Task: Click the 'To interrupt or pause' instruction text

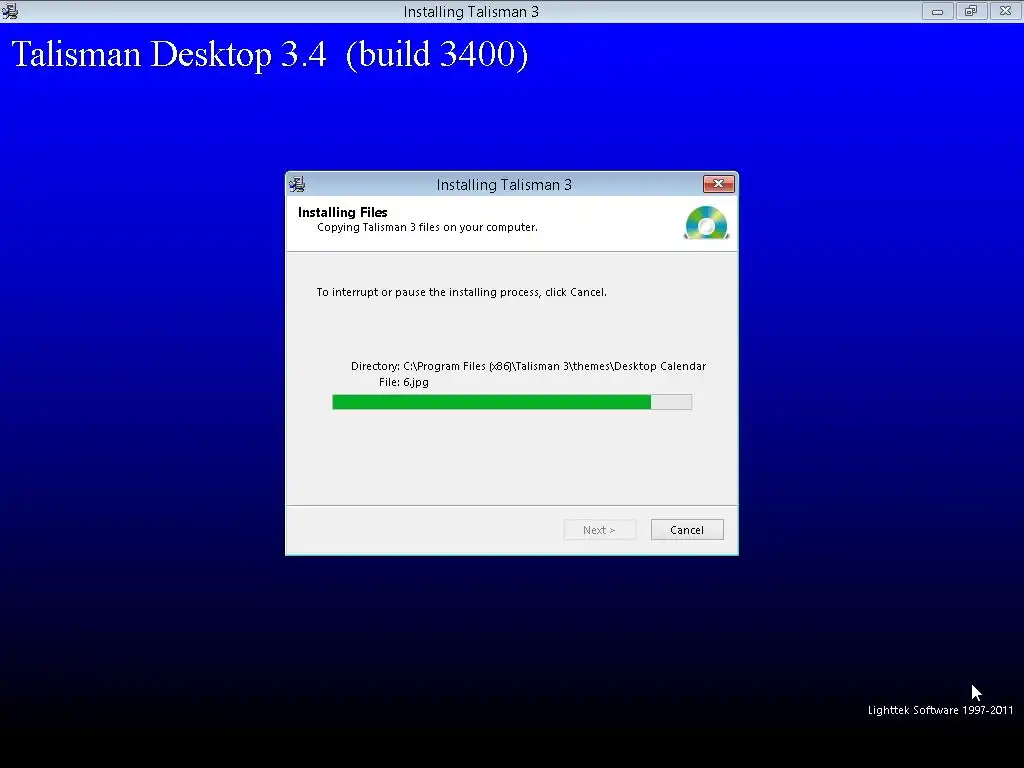Action: 462,292
